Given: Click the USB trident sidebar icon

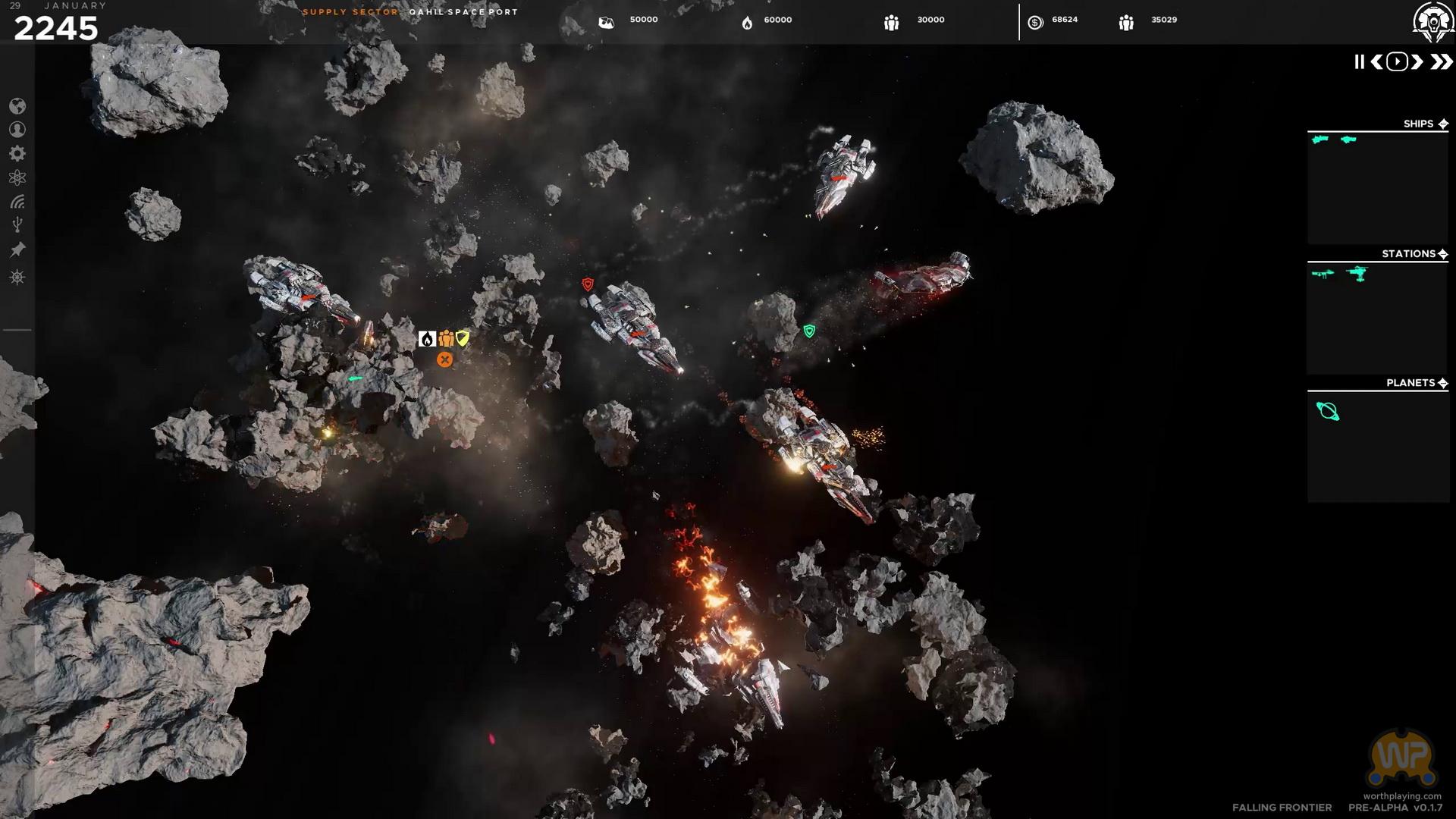Looking at the screenshot, I should tap(17, 224).
